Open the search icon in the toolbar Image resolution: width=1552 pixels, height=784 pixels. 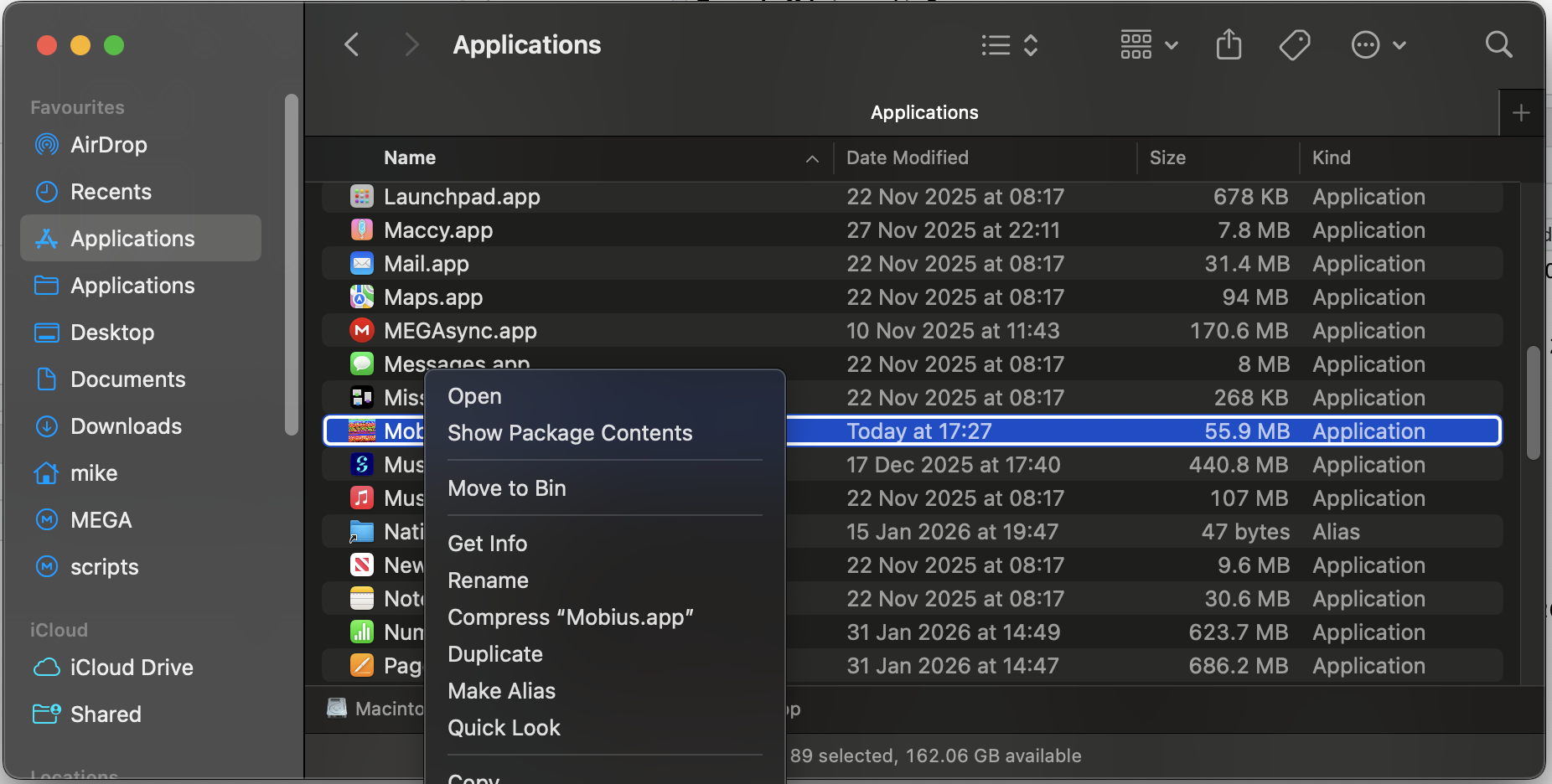pos(1498,44)
